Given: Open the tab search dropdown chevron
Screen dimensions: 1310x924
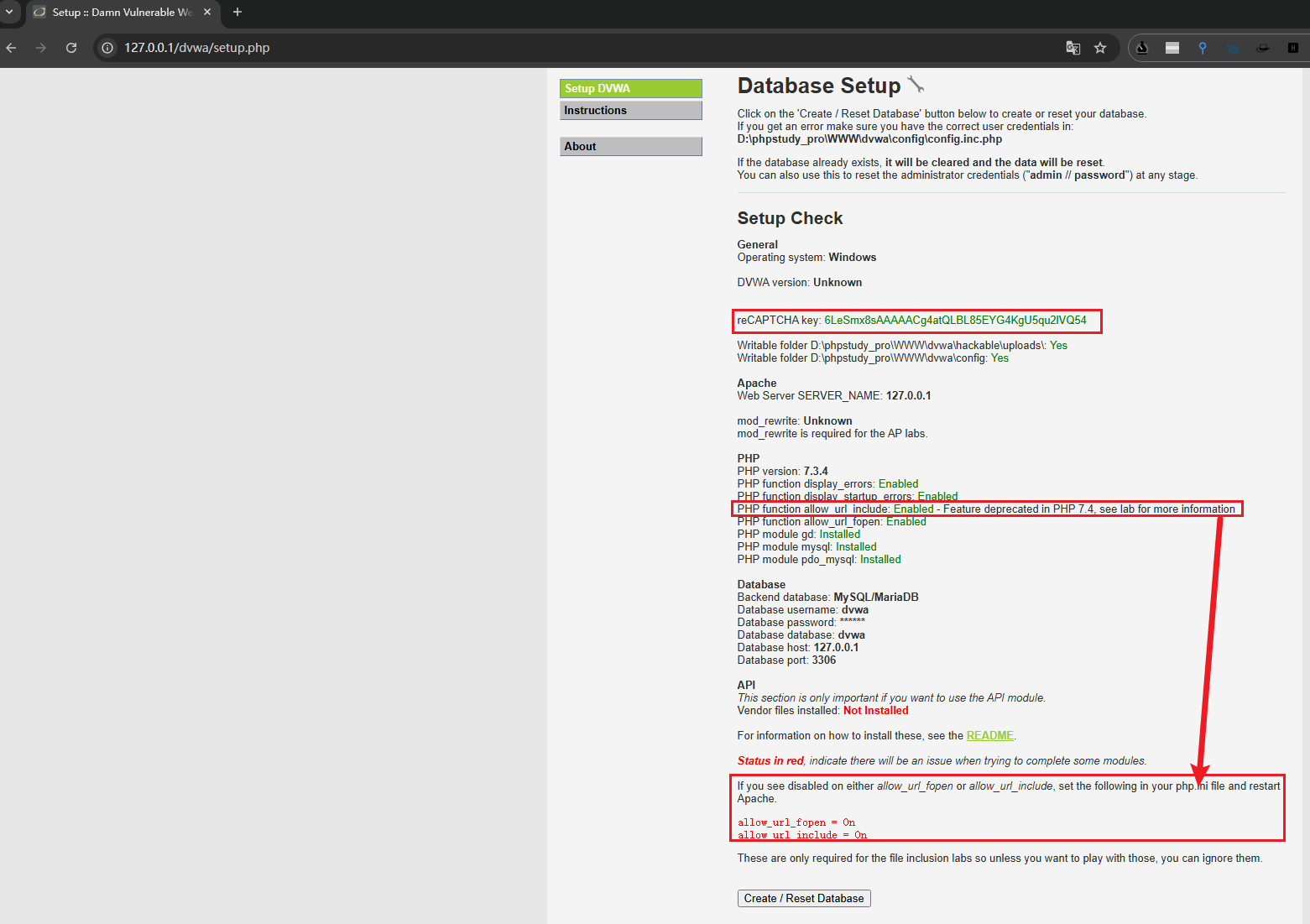Looking at the screenshot, I should pyautogui.click(x=10, y=13).
